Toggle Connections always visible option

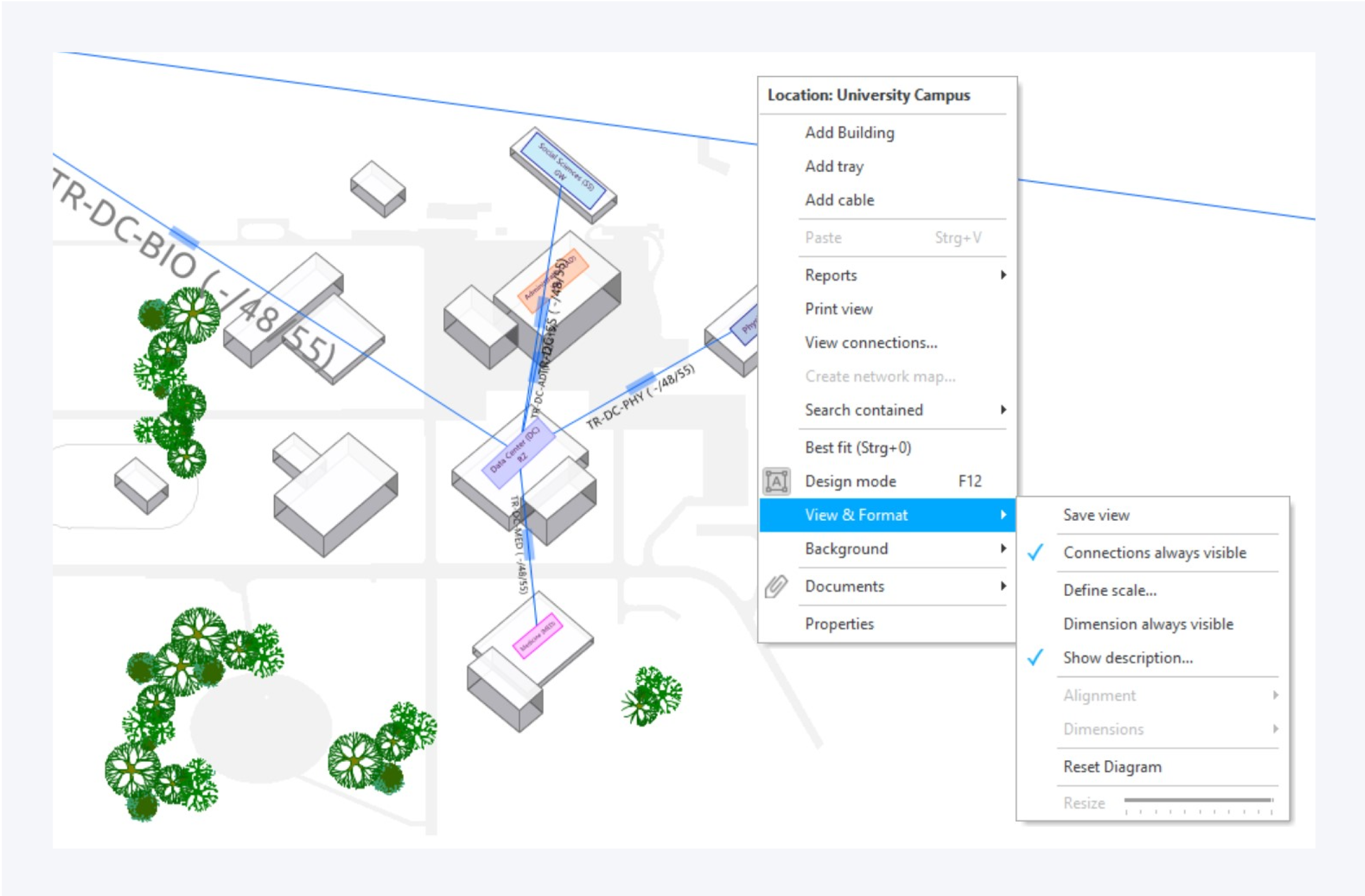[1154, 553]
